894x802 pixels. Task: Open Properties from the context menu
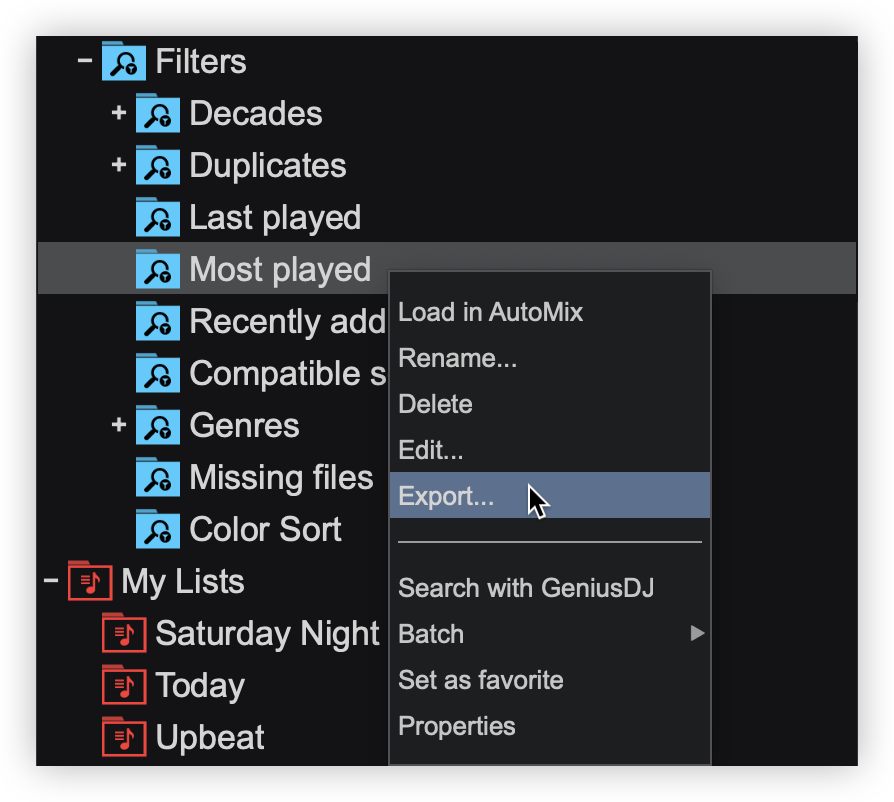[x=456, y=726]
